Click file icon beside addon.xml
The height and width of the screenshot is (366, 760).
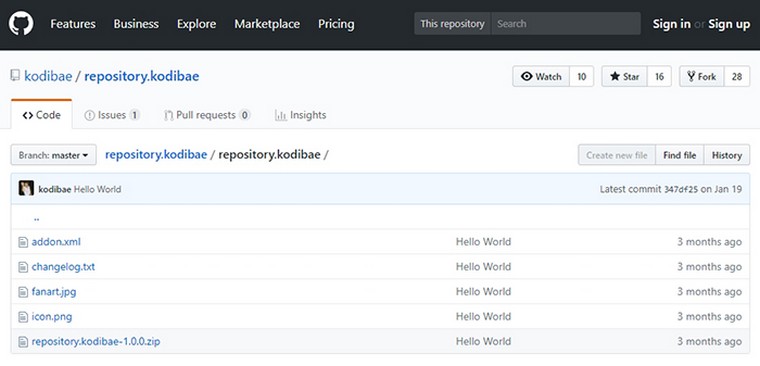point(23,242)
